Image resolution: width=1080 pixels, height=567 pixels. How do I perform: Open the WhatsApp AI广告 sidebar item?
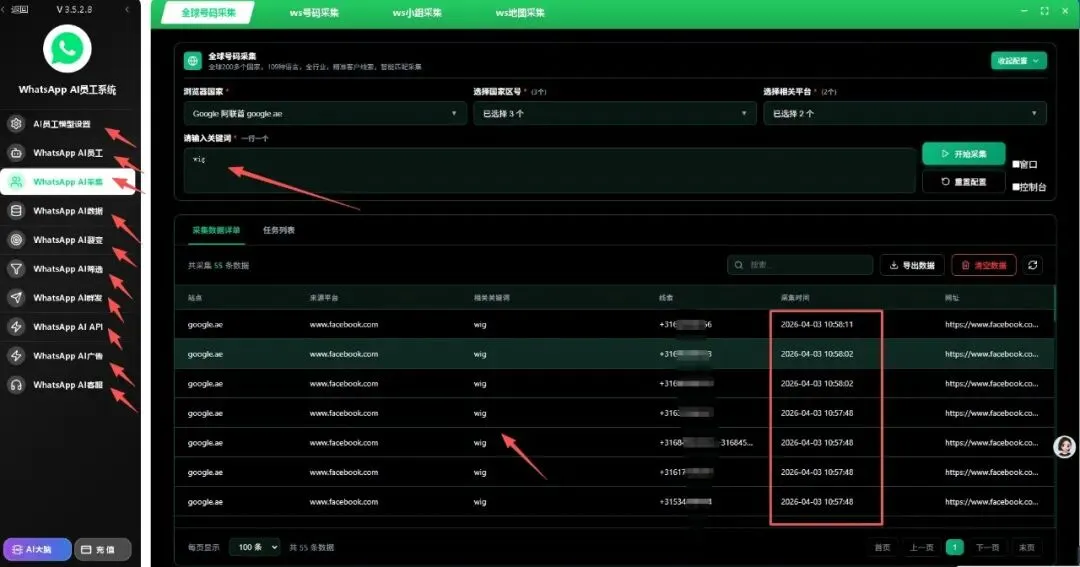pos(68,355)
